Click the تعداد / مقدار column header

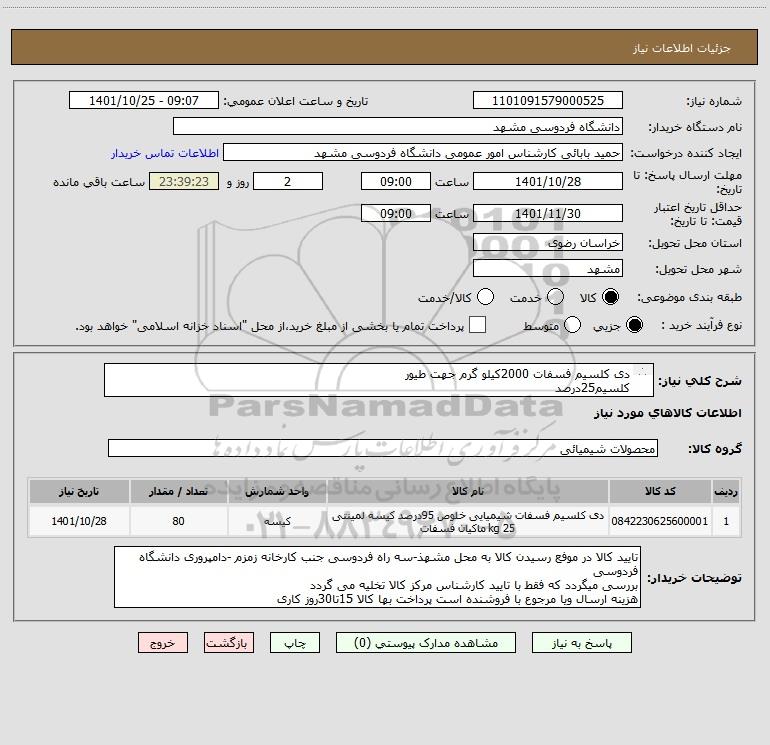[178, 492]
